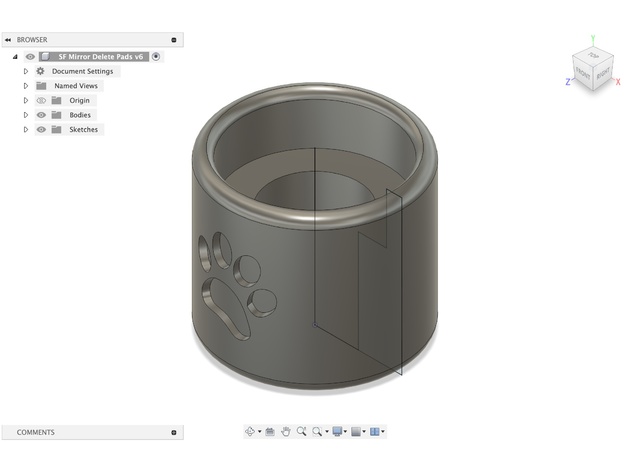Screen dimensions: 628x472
Task: Toggle visibility of the Origin folder
Action: click(41, 101)
